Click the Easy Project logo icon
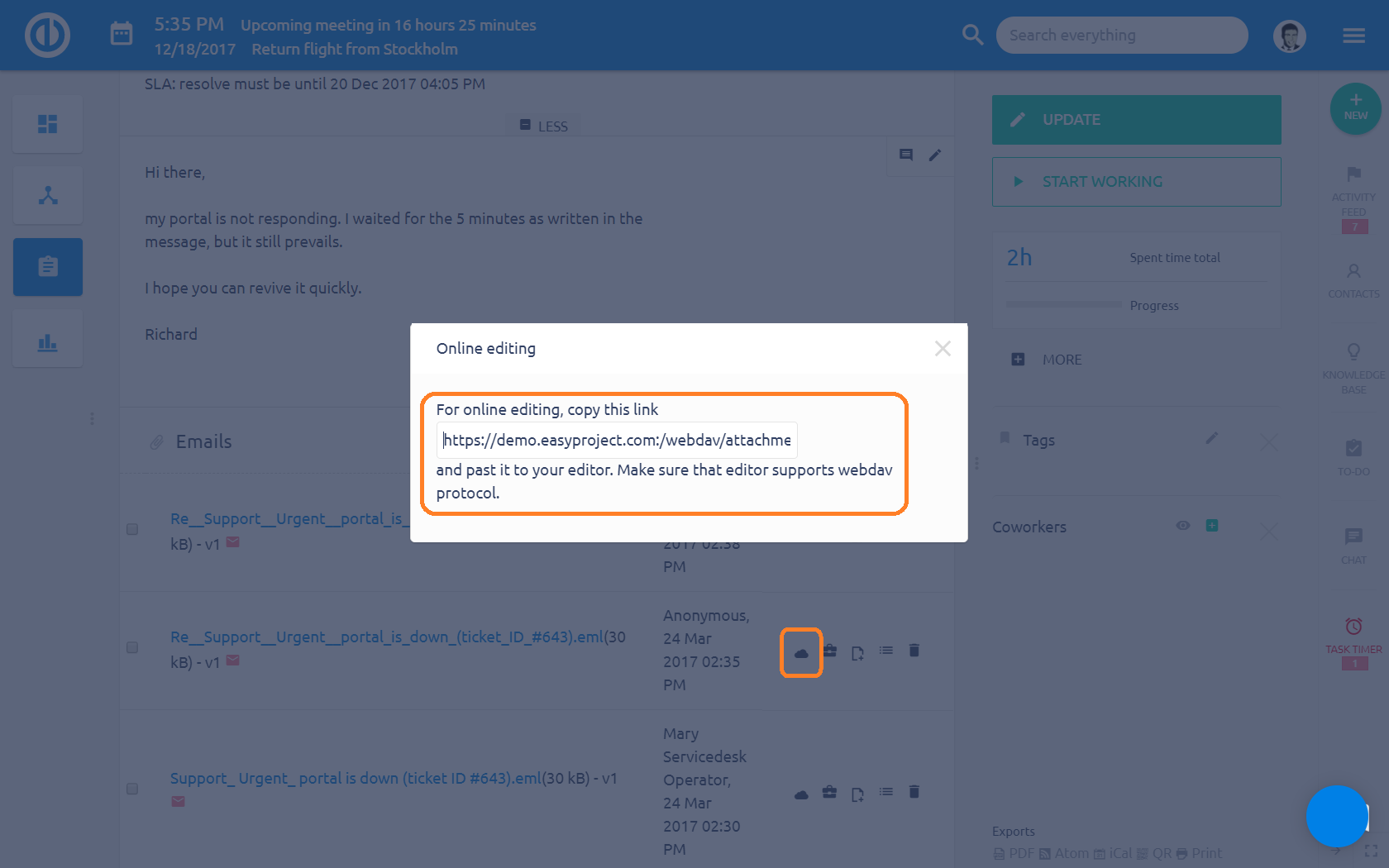1389x868 pixels. click(x=47, y=35)
